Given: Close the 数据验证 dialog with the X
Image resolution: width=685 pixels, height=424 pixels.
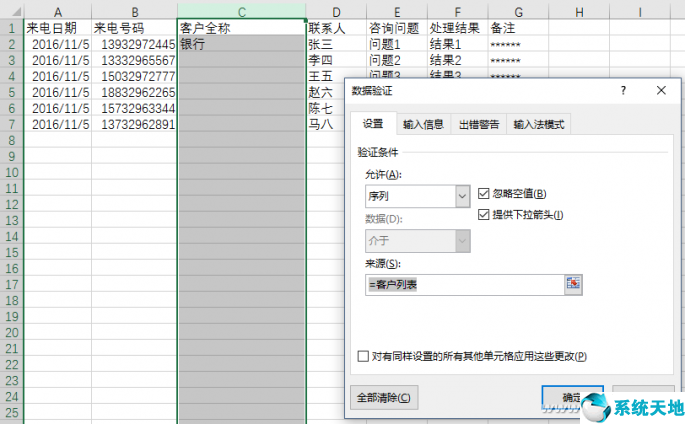Looking at the screenshot, I should click(660, 90).
